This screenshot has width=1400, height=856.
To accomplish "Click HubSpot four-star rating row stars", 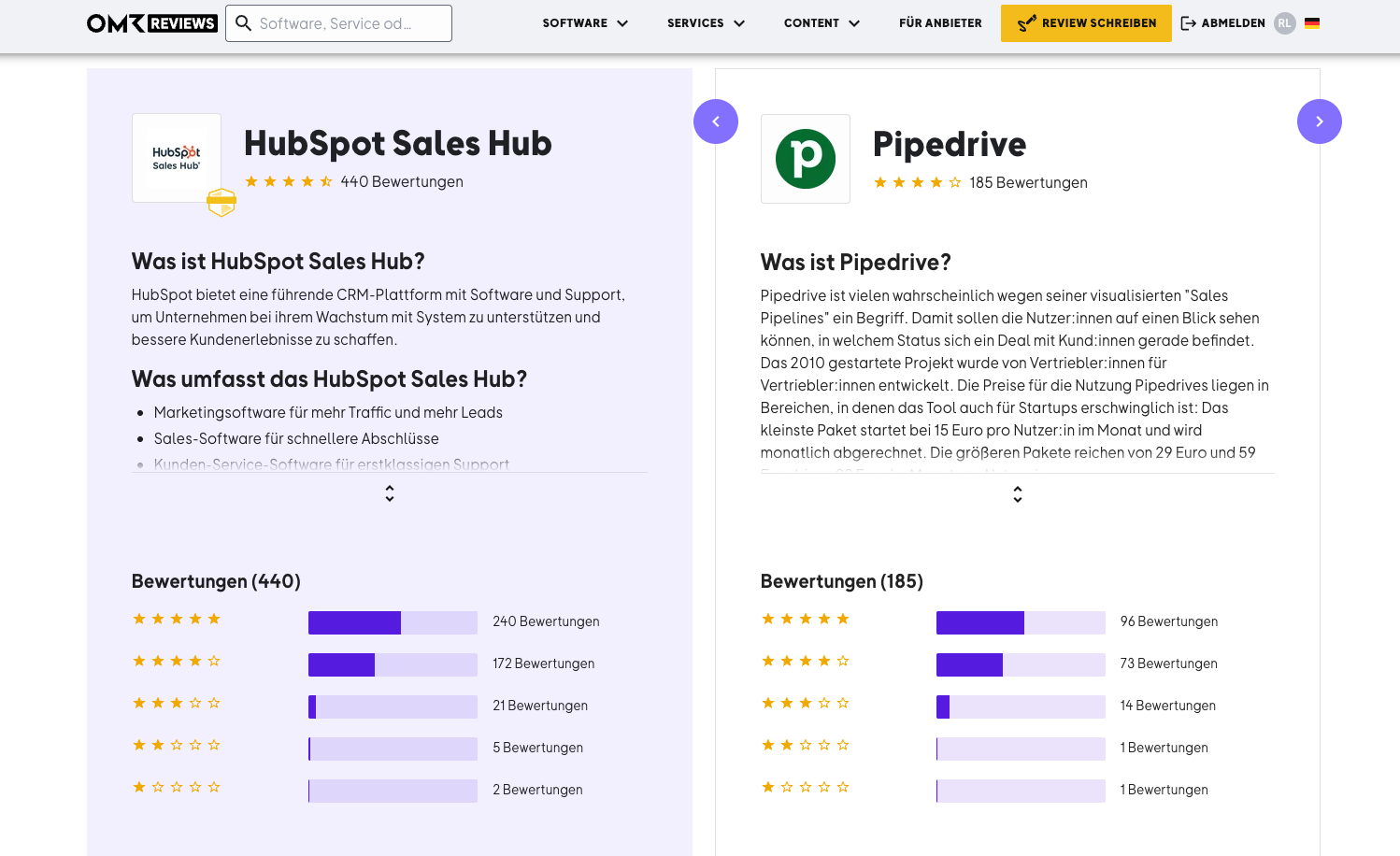I will 177,661.
